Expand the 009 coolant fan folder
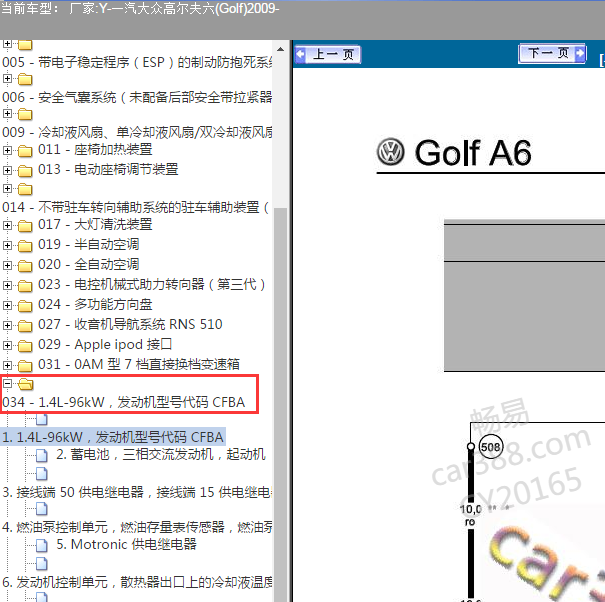This screenshot has height=602, width=605. coord(7,113)
